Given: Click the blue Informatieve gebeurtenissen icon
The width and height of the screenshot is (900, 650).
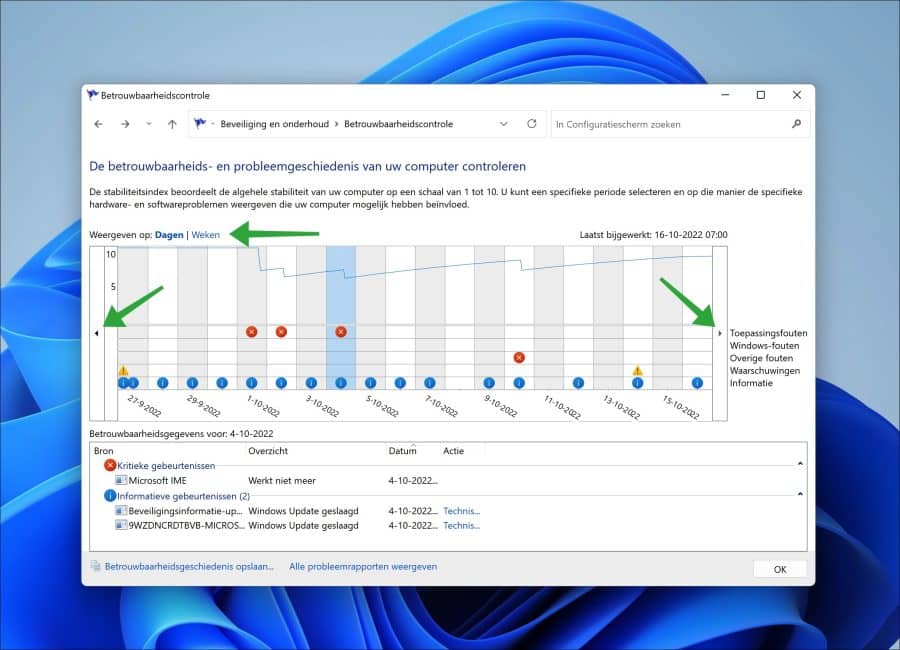Looking at the screenshot, I should tap(110, 496).
